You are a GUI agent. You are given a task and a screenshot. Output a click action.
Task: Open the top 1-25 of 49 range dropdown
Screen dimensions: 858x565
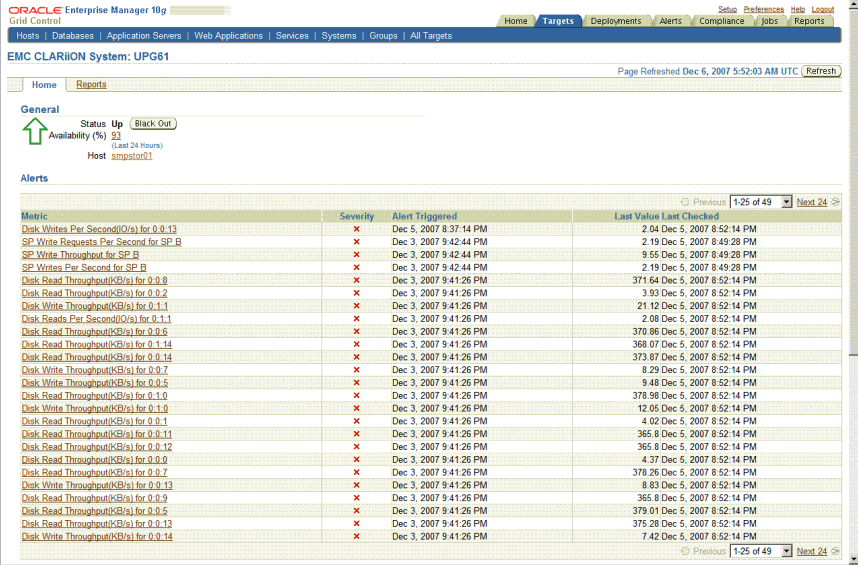[x=761, y=202]
